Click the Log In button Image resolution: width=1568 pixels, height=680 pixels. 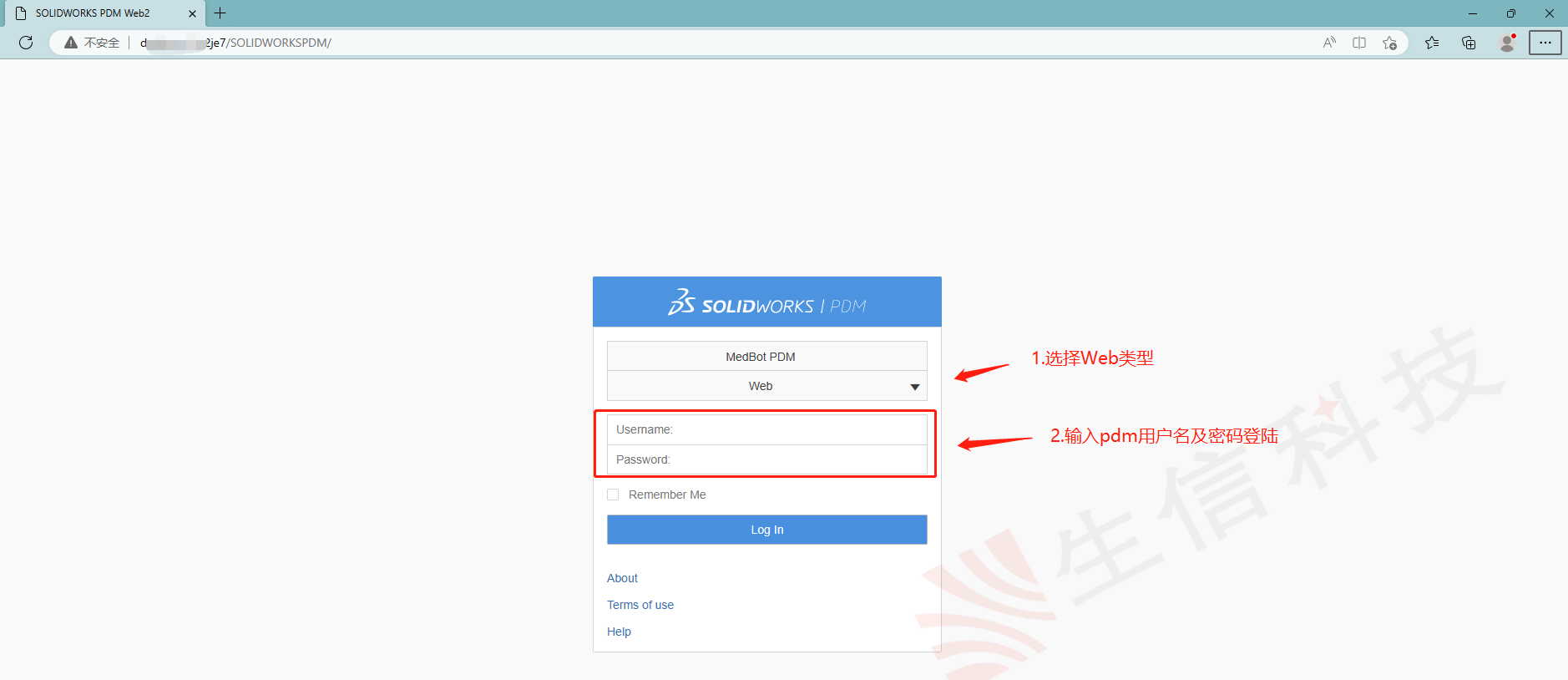pos(766,530)
